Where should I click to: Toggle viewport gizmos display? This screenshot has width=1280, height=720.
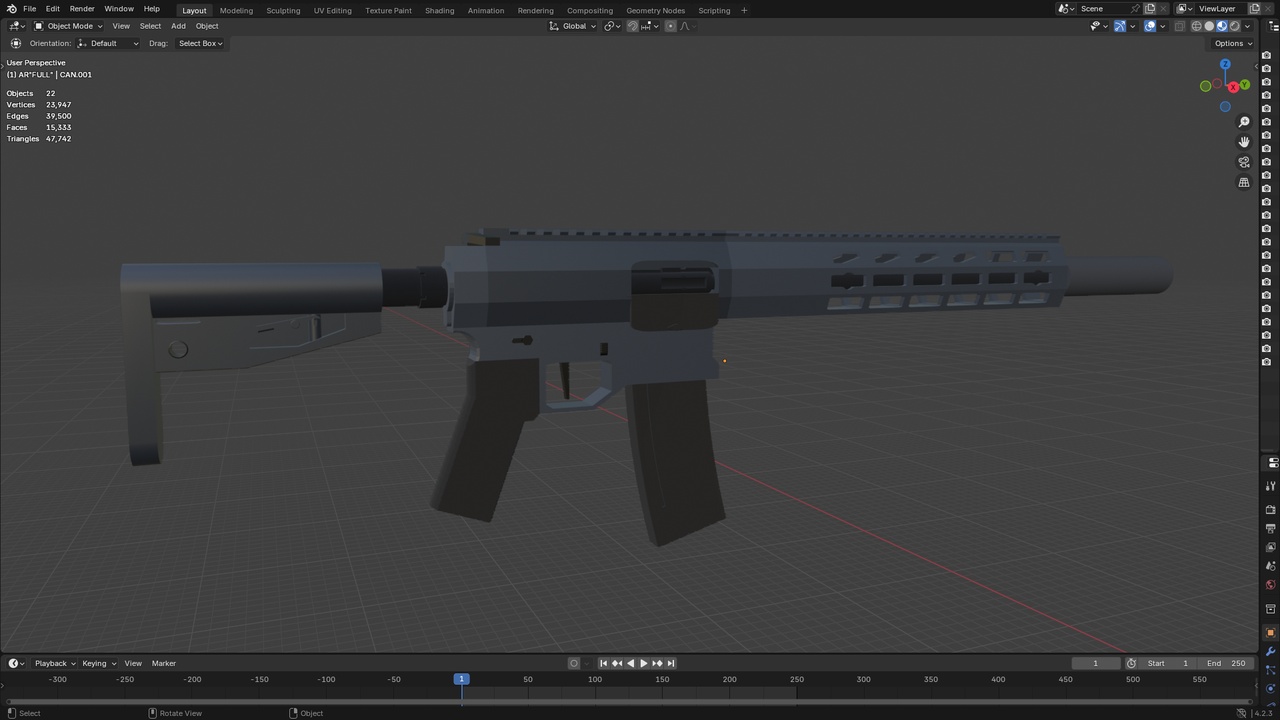click(x=1120, y=26)
